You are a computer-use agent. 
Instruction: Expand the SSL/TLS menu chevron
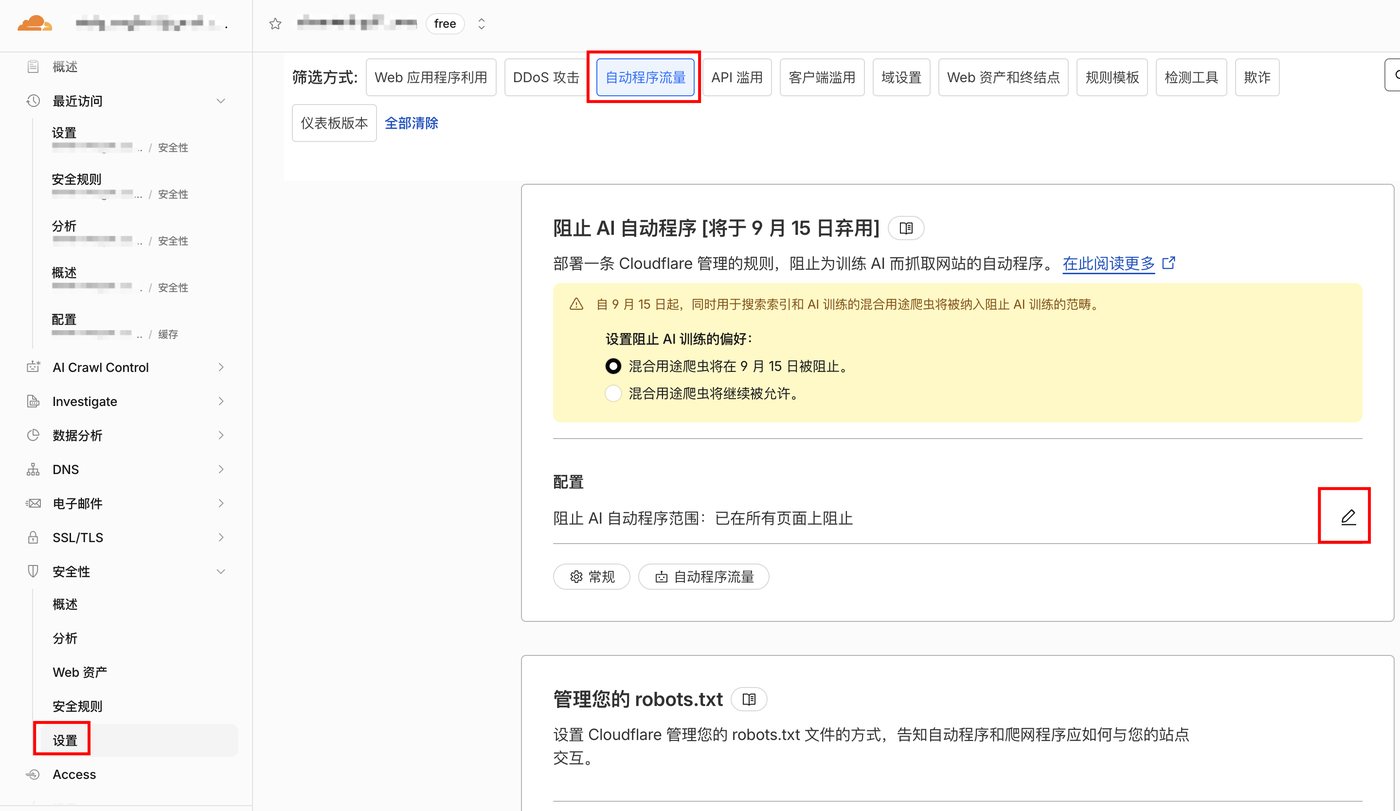coord(221,537)
